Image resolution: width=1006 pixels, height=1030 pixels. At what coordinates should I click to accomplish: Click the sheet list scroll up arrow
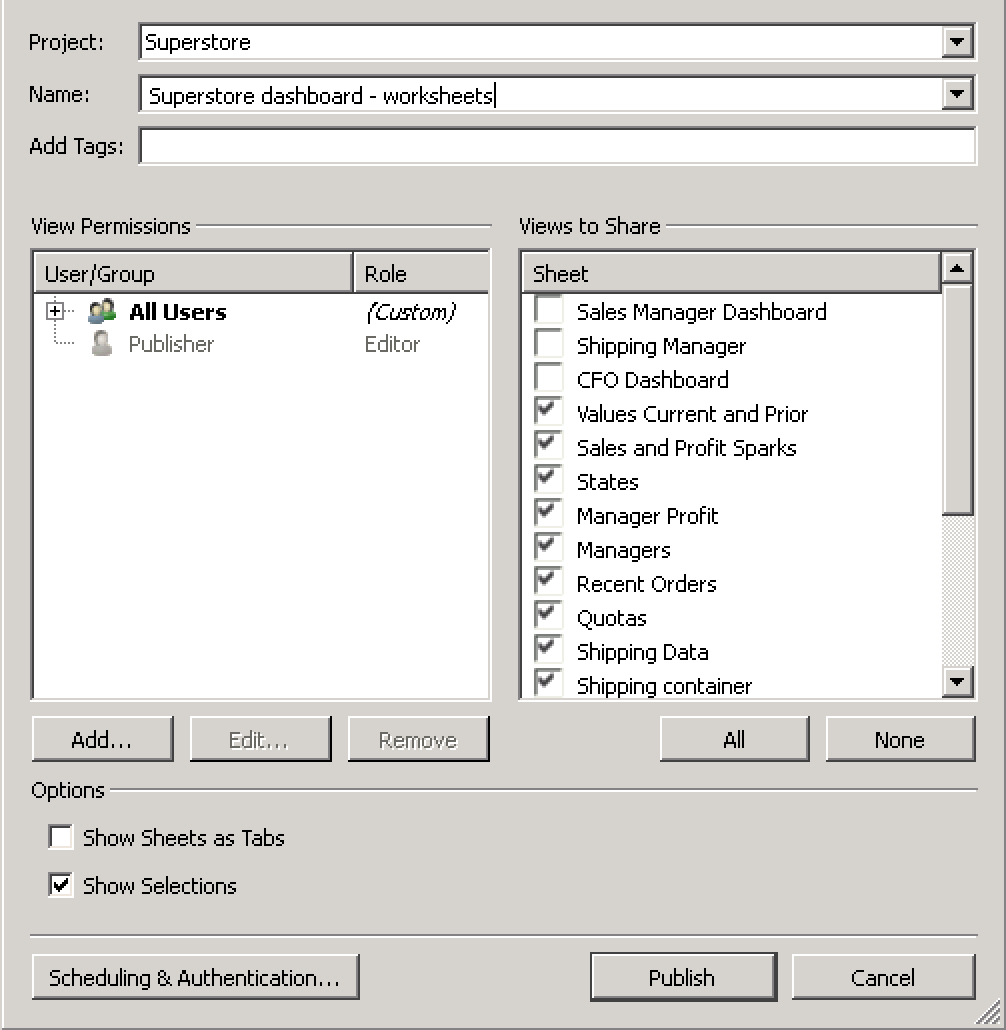click(x=957, y=268)
